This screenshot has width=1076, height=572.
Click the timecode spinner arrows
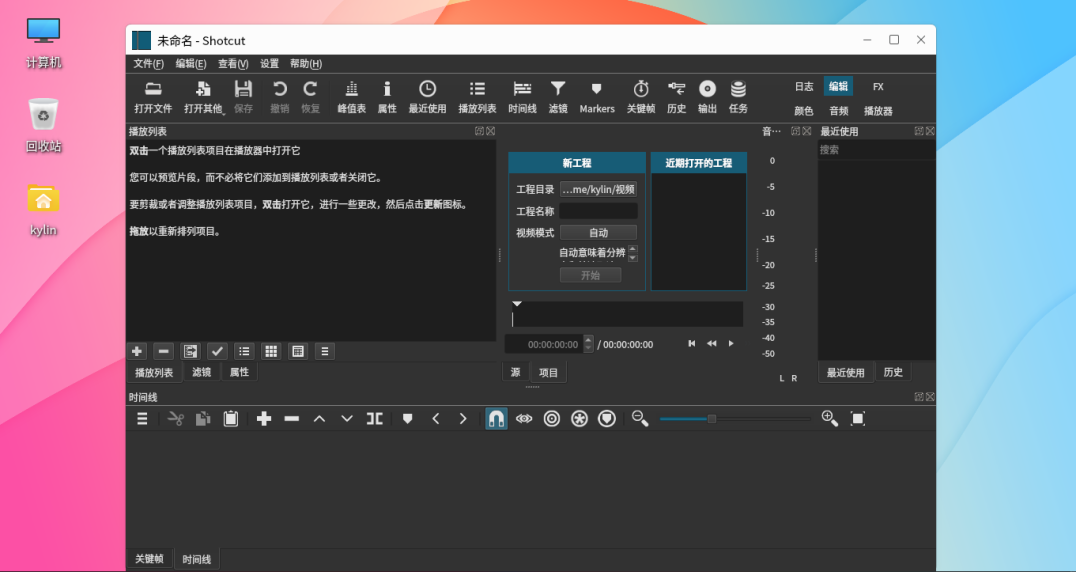click(588, 344)
